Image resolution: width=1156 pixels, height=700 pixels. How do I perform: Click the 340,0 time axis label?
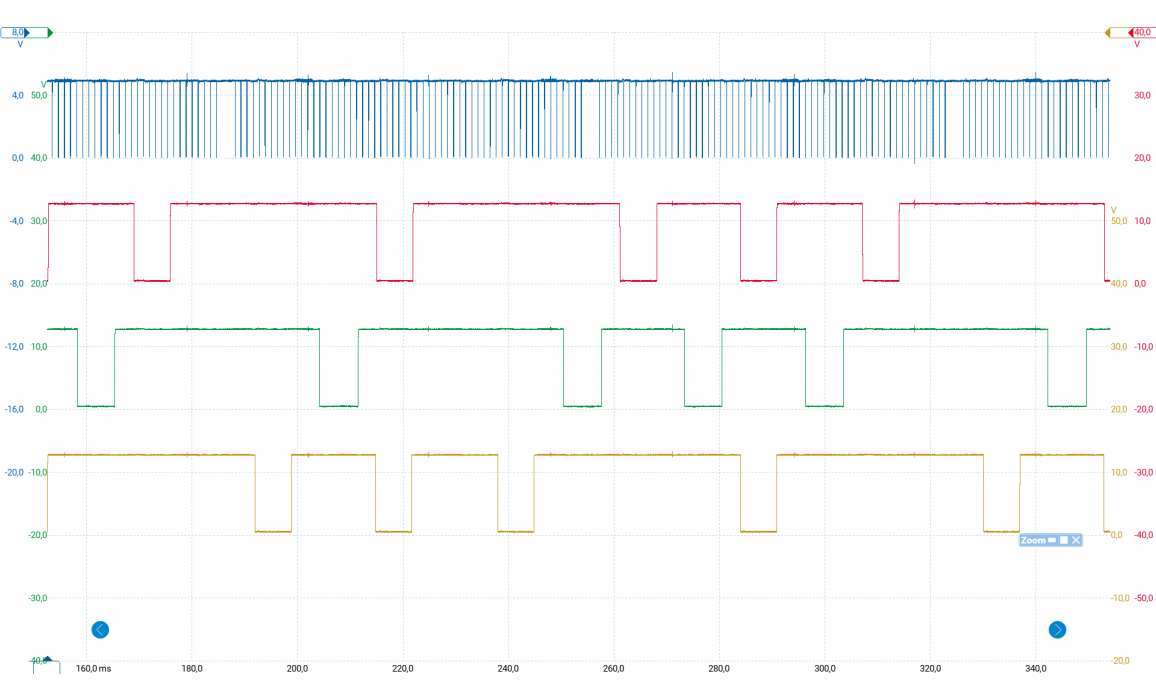[x=1036, y=668]
